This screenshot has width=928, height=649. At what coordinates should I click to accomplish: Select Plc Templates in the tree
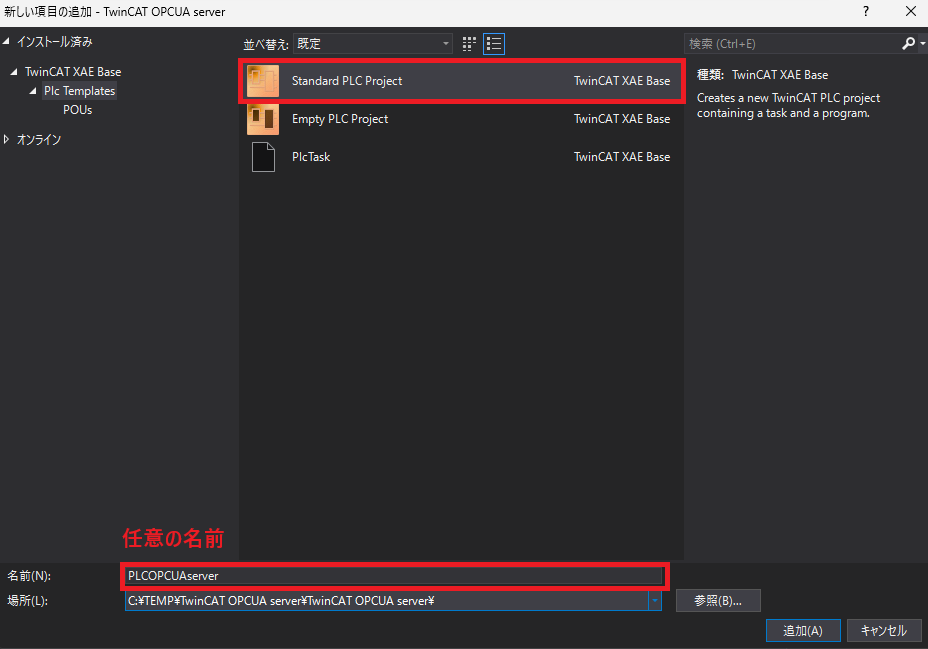point(79,91)
